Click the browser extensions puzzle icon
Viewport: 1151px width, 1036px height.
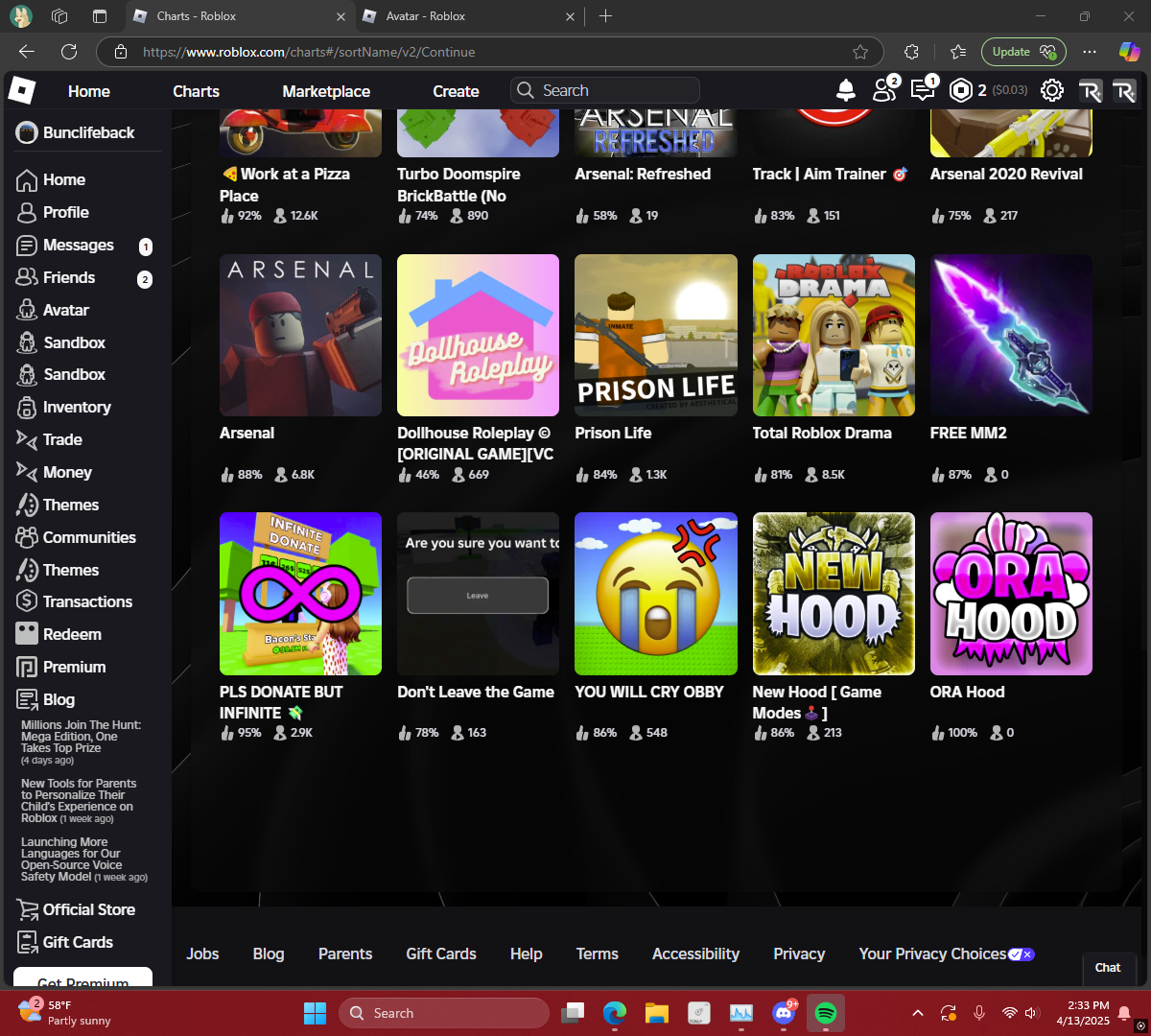coord(911,52)
